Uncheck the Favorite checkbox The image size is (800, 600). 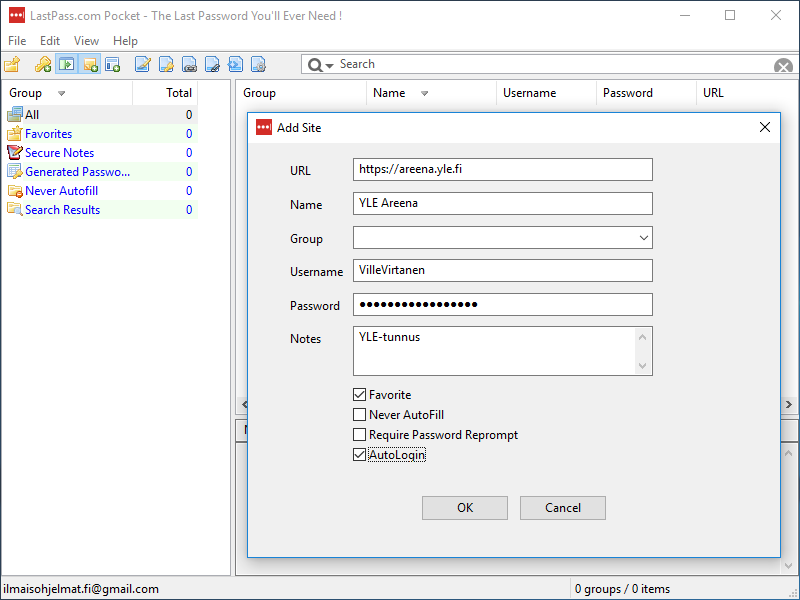[359, 394]
